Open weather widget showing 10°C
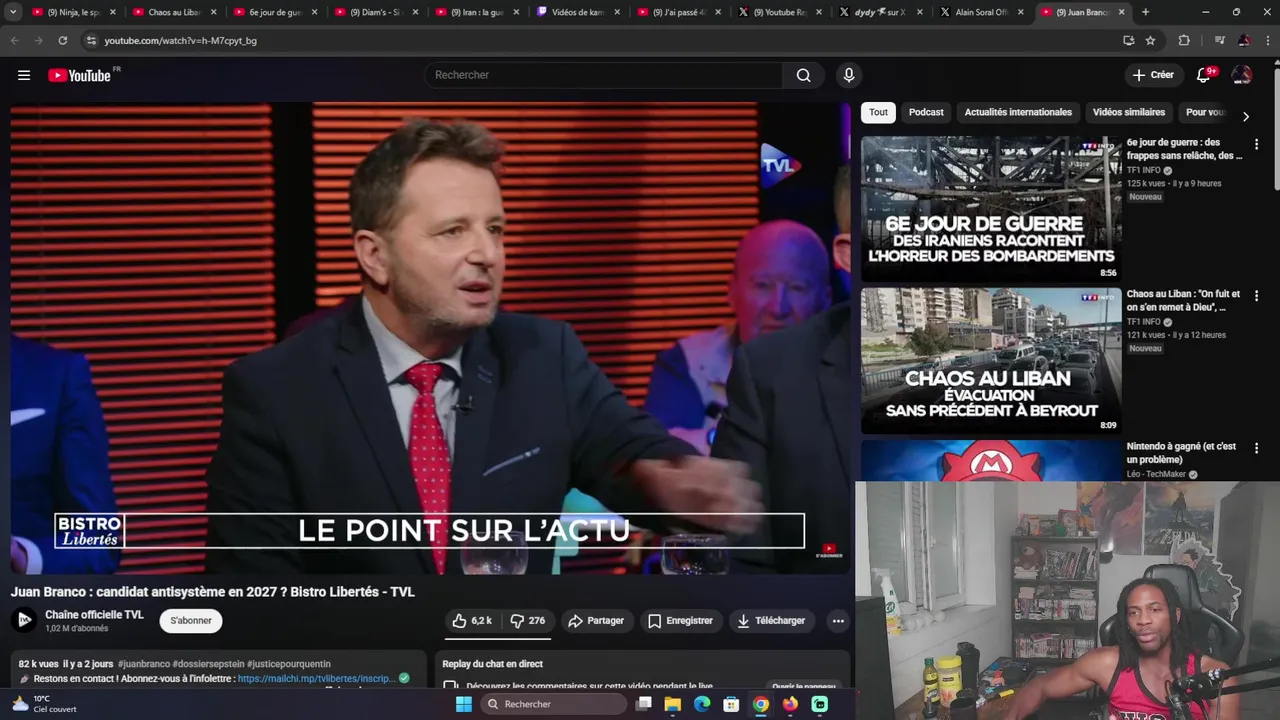Viewport: 1280px width, 720px height. (42, 704)
